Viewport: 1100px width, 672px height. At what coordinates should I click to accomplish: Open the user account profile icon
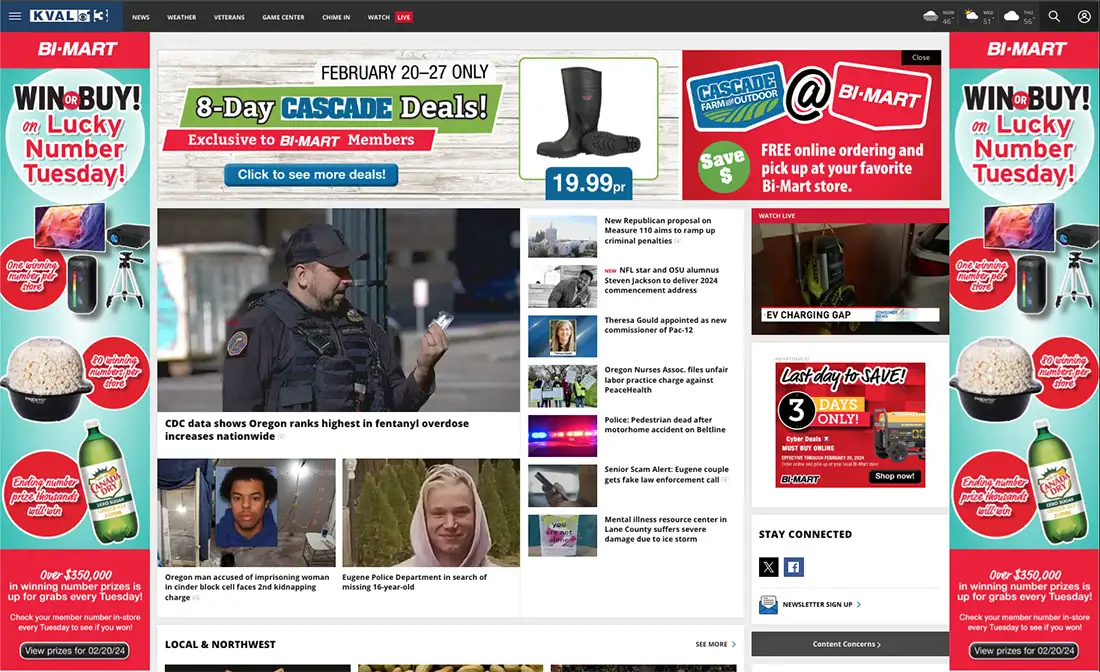pos(1084,16)
